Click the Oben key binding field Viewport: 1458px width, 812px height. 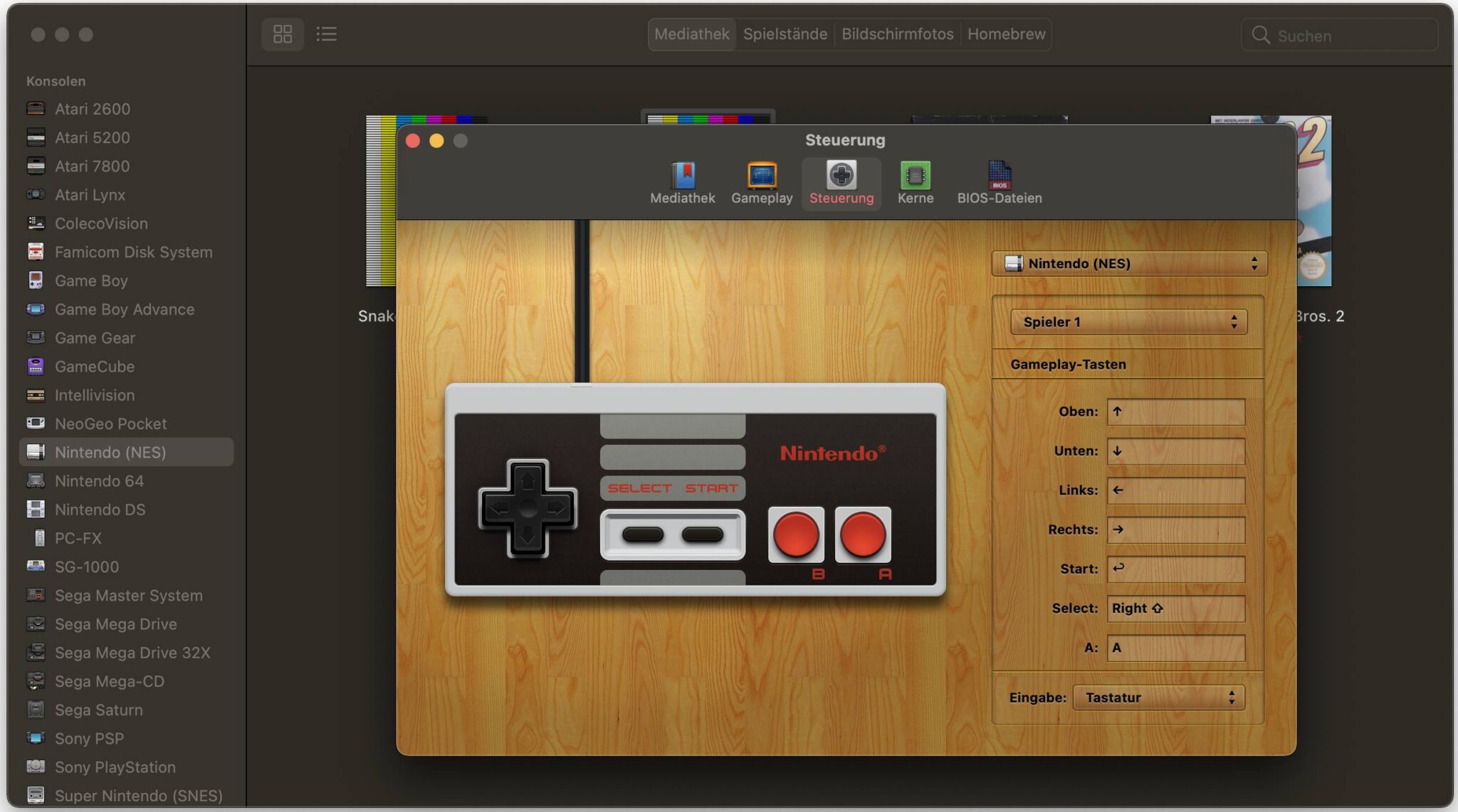[x=1175, y=411]
